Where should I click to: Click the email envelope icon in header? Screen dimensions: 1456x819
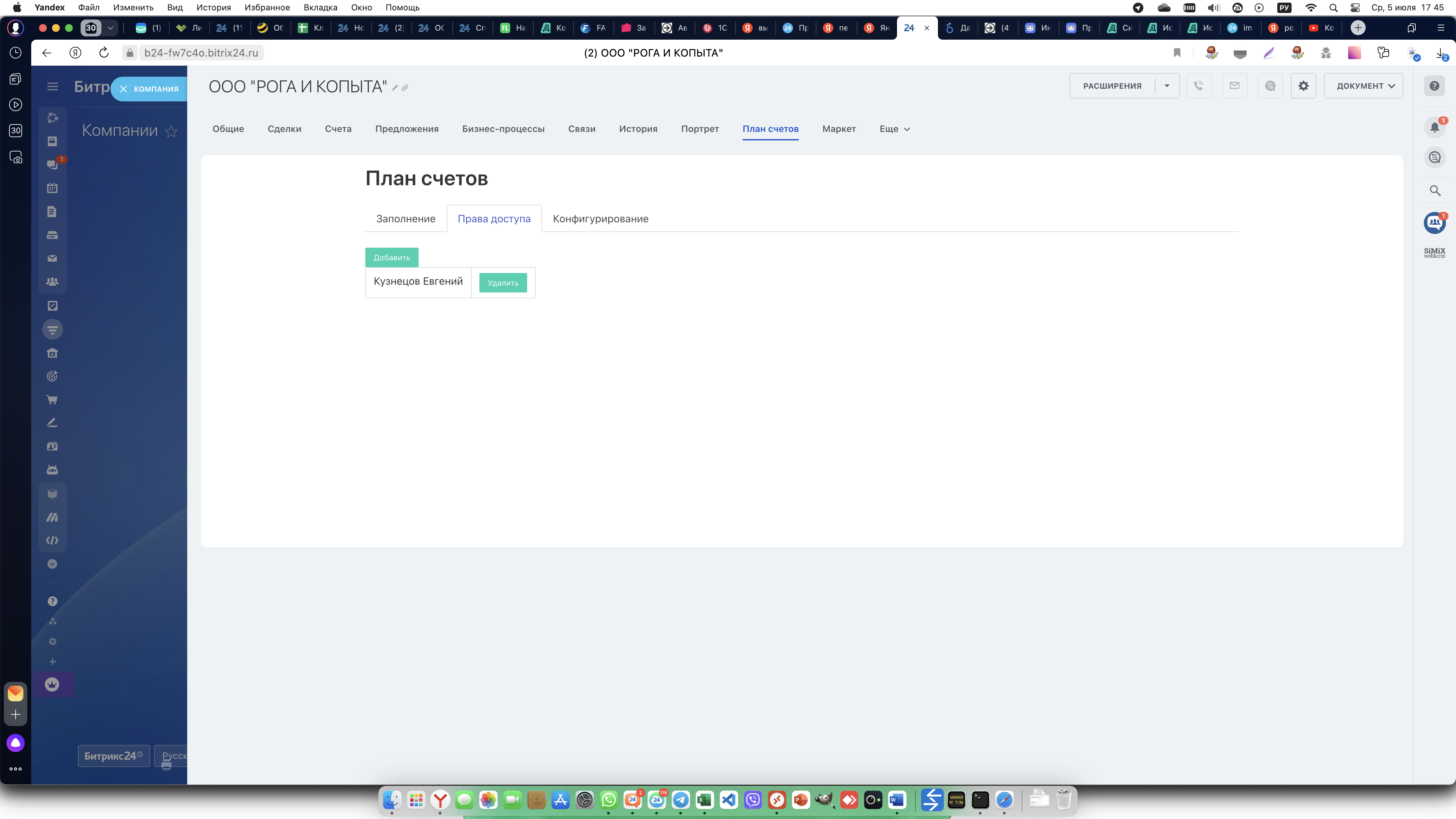pos(1234,86)
